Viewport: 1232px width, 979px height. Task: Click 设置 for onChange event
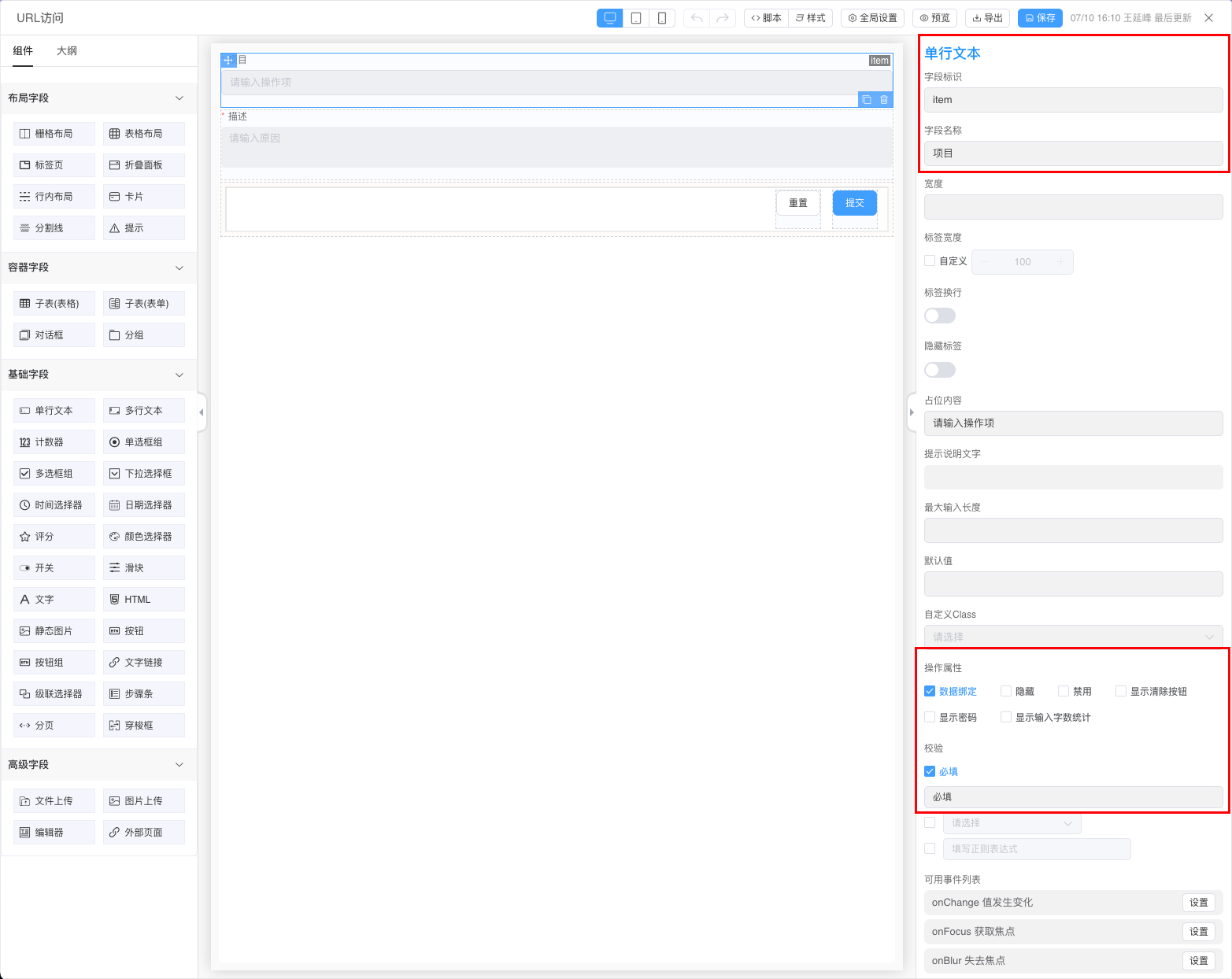[x=1198, y=903]
